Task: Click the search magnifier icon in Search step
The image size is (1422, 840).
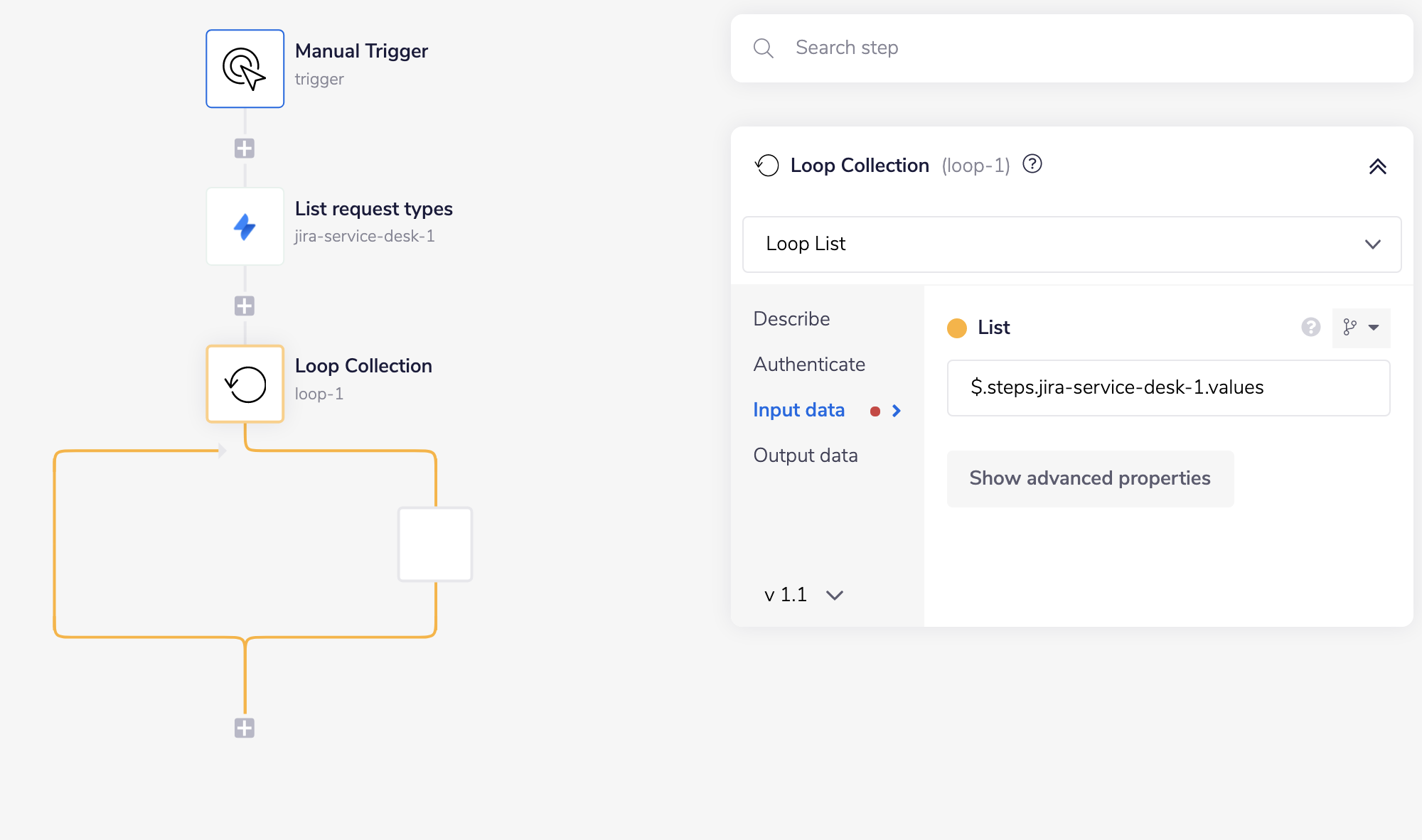Action: (763, 48)
